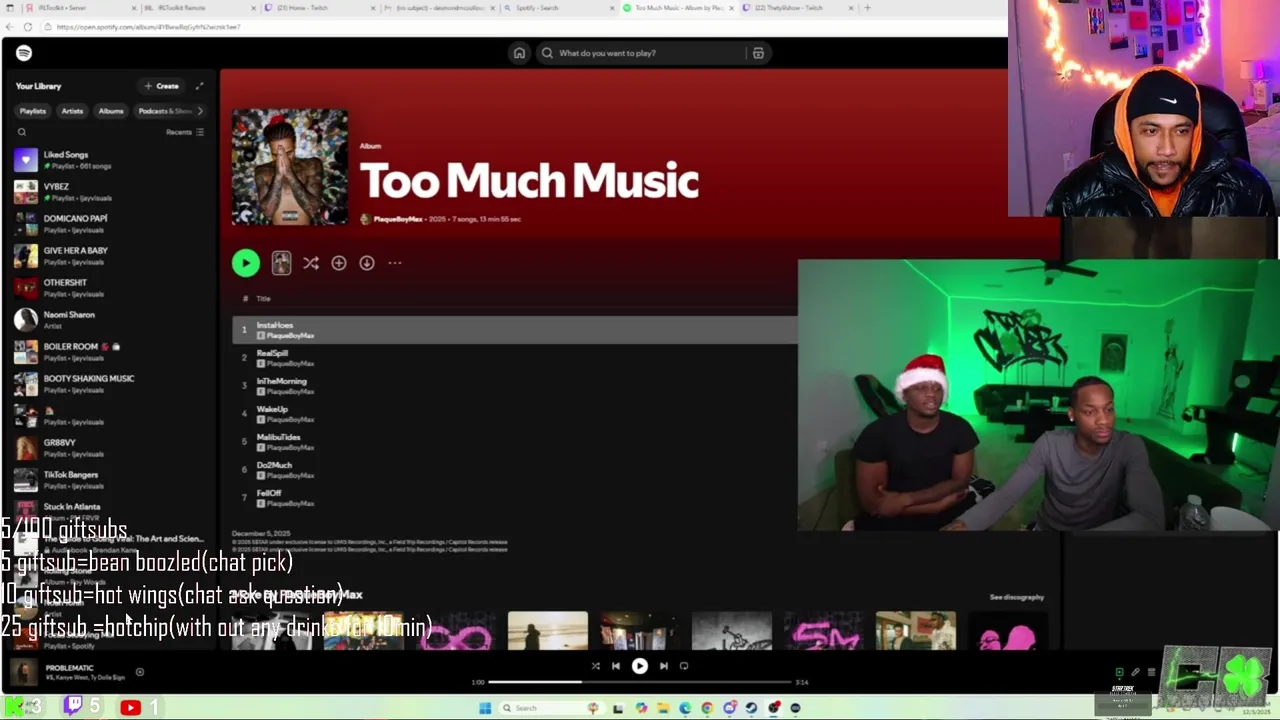Select track 6 Do2Much
The width and height of the screenshot is (1280, 720).
coord(515,470)
